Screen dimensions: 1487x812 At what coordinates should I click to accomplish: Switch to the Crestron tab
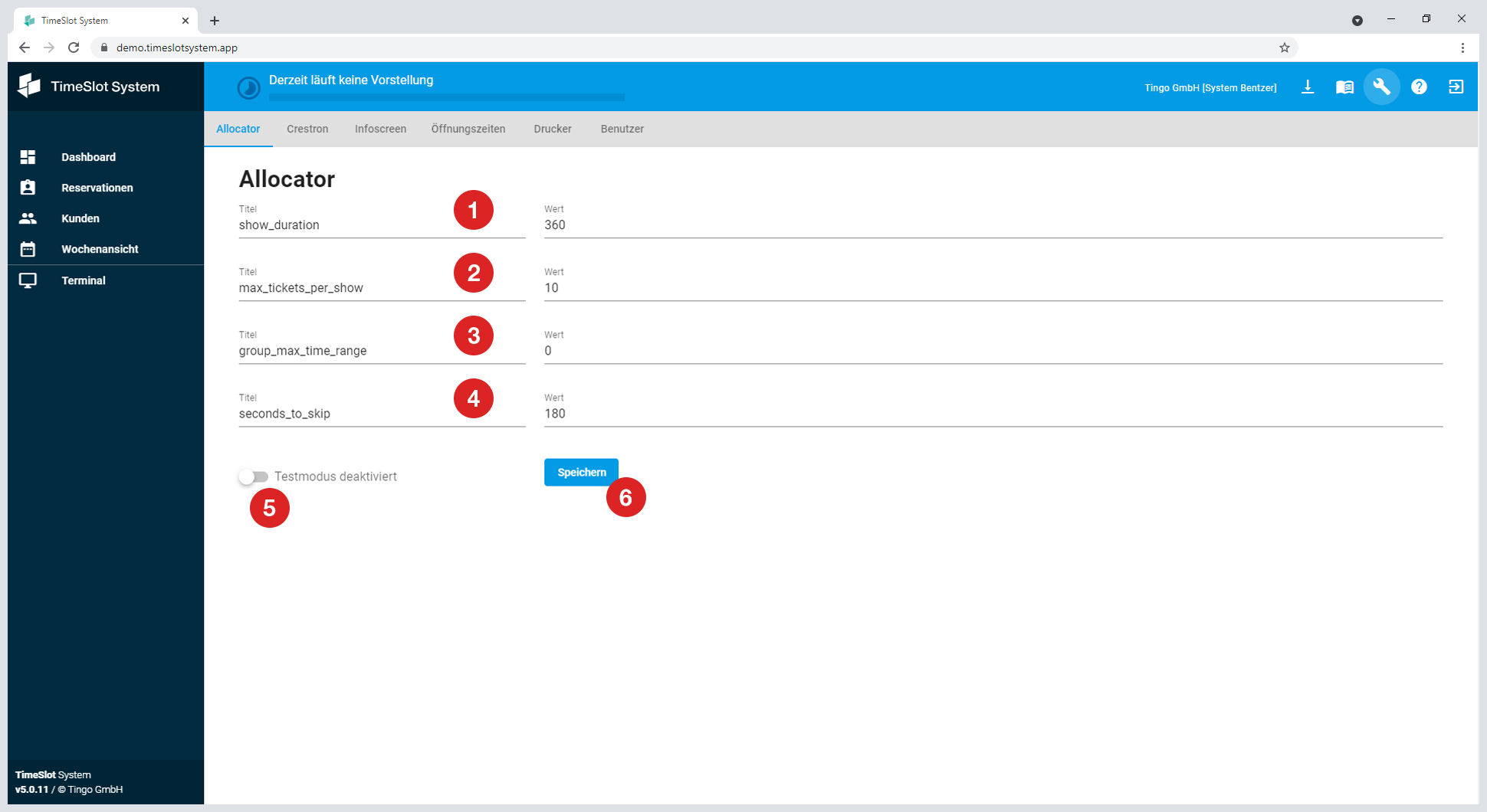[x=307, y=129]
